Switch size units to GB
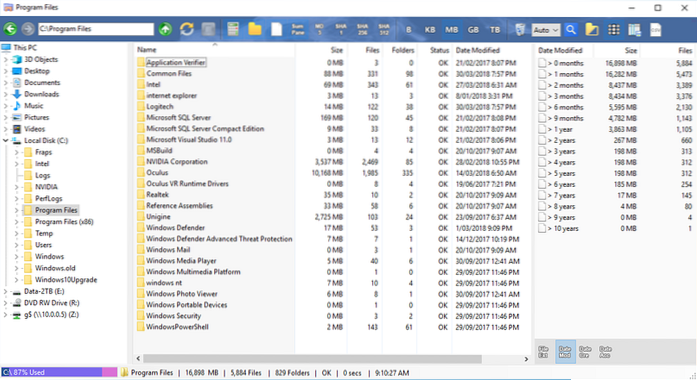This screenshot has height=380, width=697. pos(473,30)
